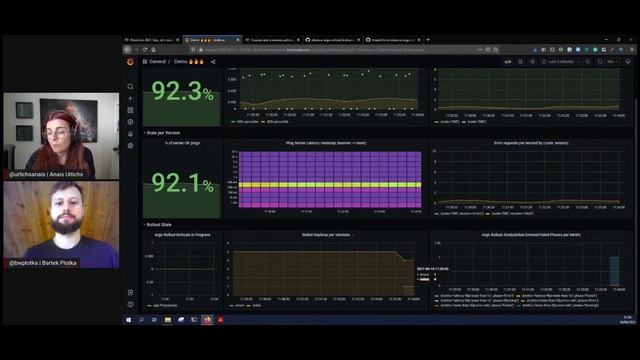This screenshot has width=640, height=360.
Task: Click the 92.1% stat value
Action: [x=182, y=183]
